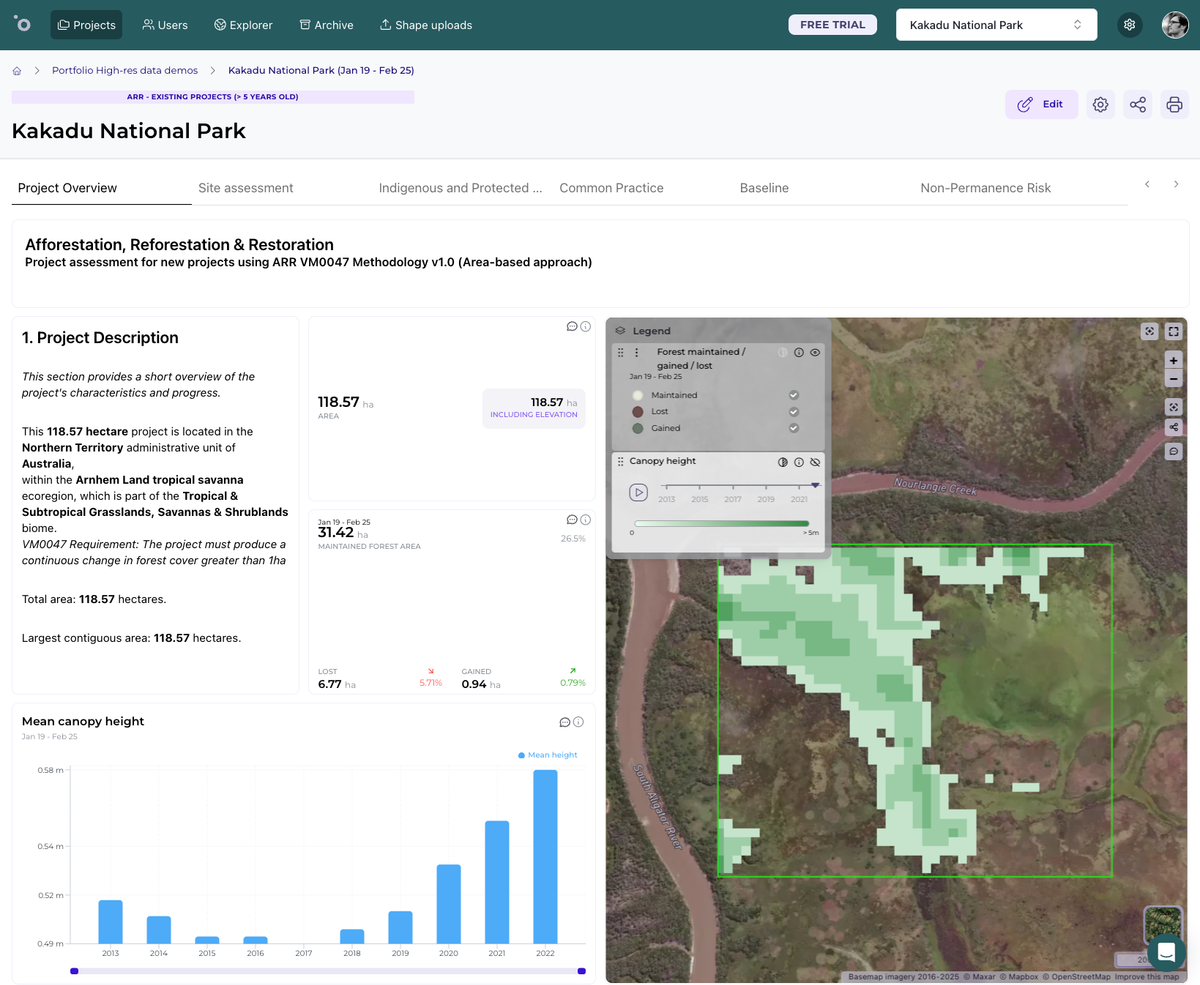Share the project via share icon
1200x985 pixels.
click(1138, 104)
